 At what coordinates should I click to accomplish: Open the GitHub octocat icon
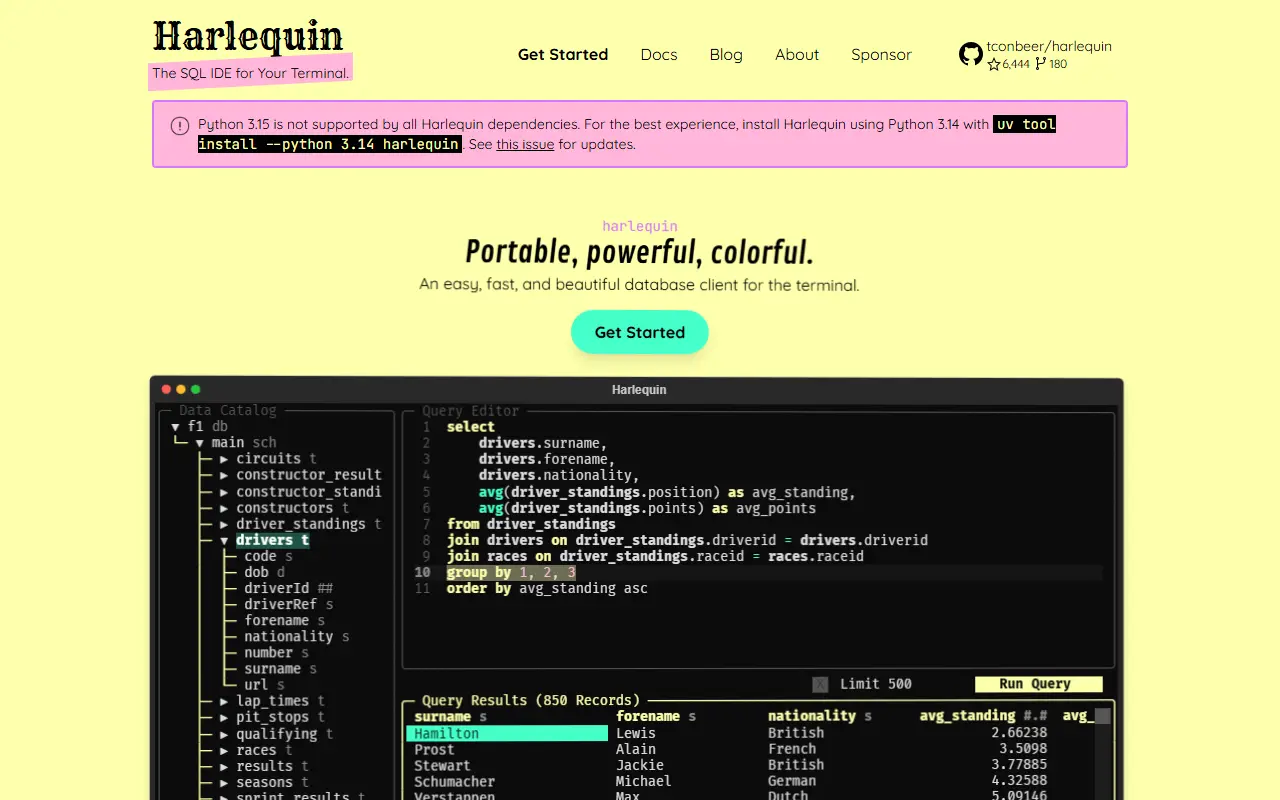click(971, 54)
